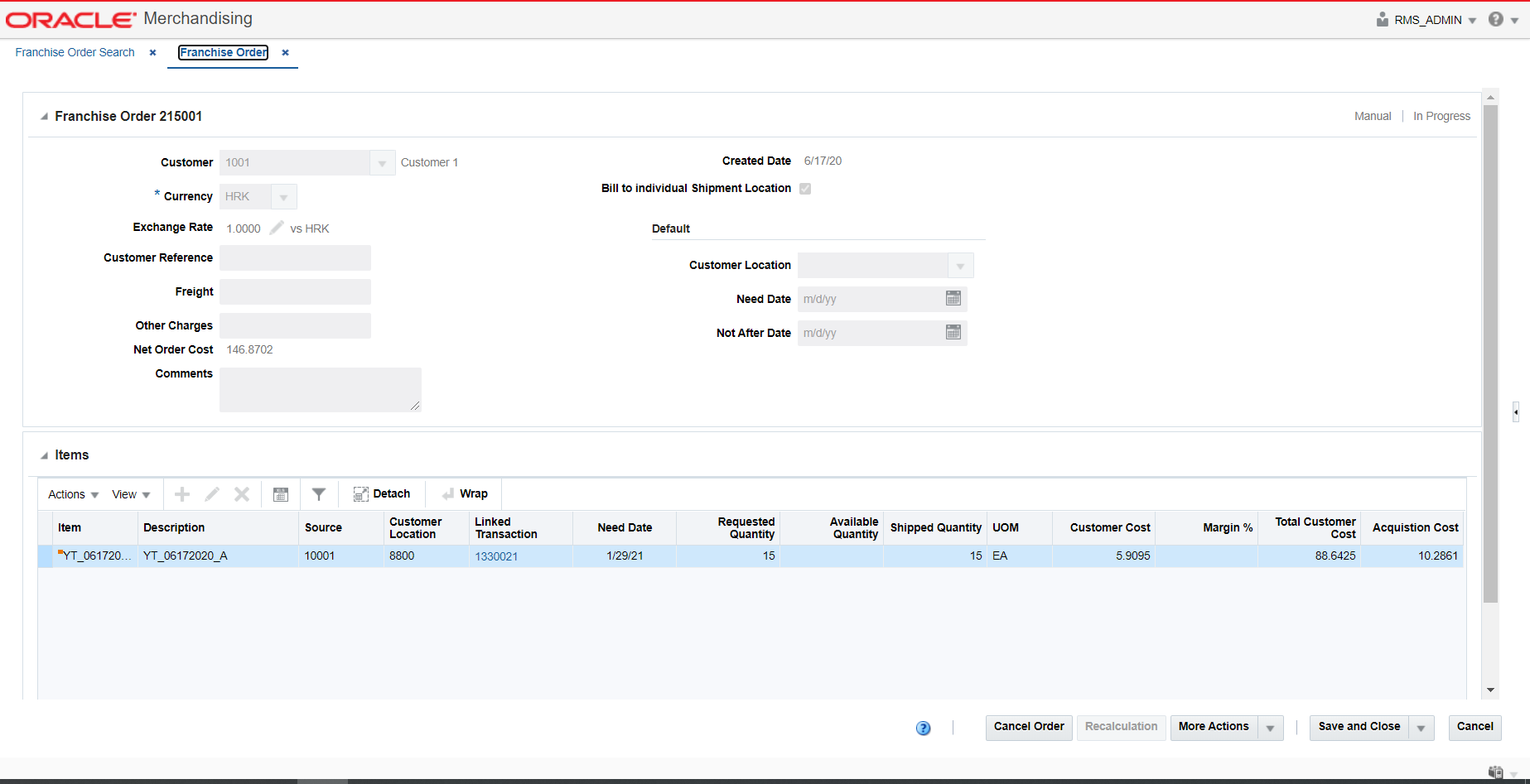The height and width of the screenshot is (784, 1530).
Task: Close the Franchise Order Search tab
Action: tap(152, 52)
